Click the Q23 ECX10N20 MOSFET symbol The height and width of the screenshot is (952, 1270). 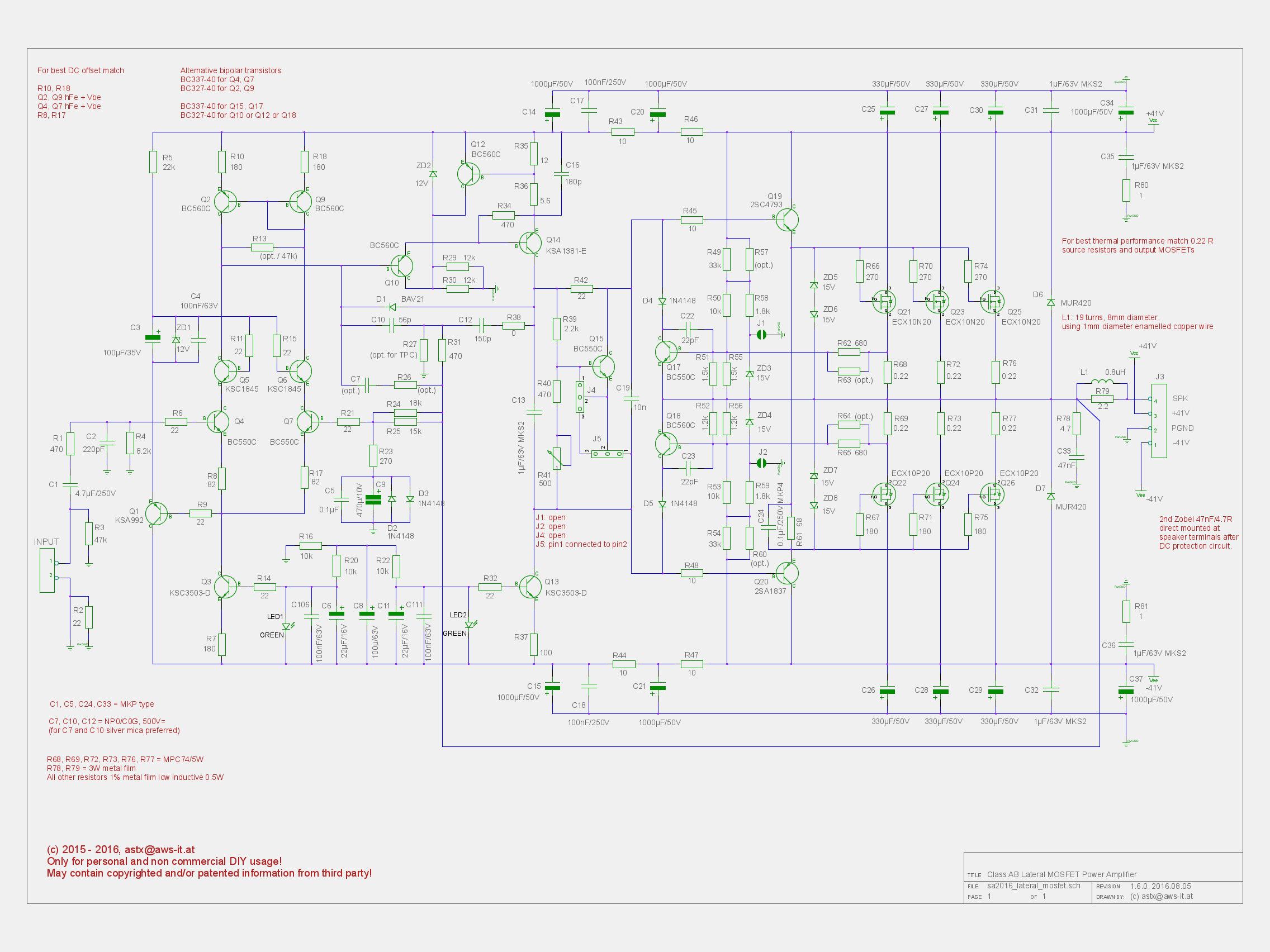[937, 301]
